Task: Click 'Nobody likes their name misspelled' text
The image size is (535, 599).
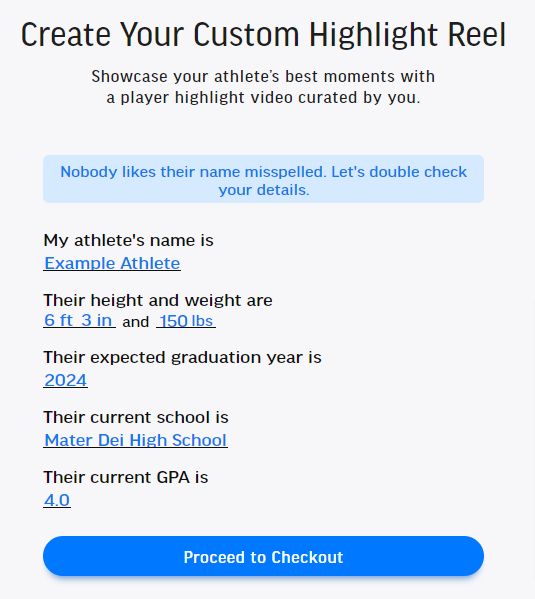Action: click(x=193, y=172)
